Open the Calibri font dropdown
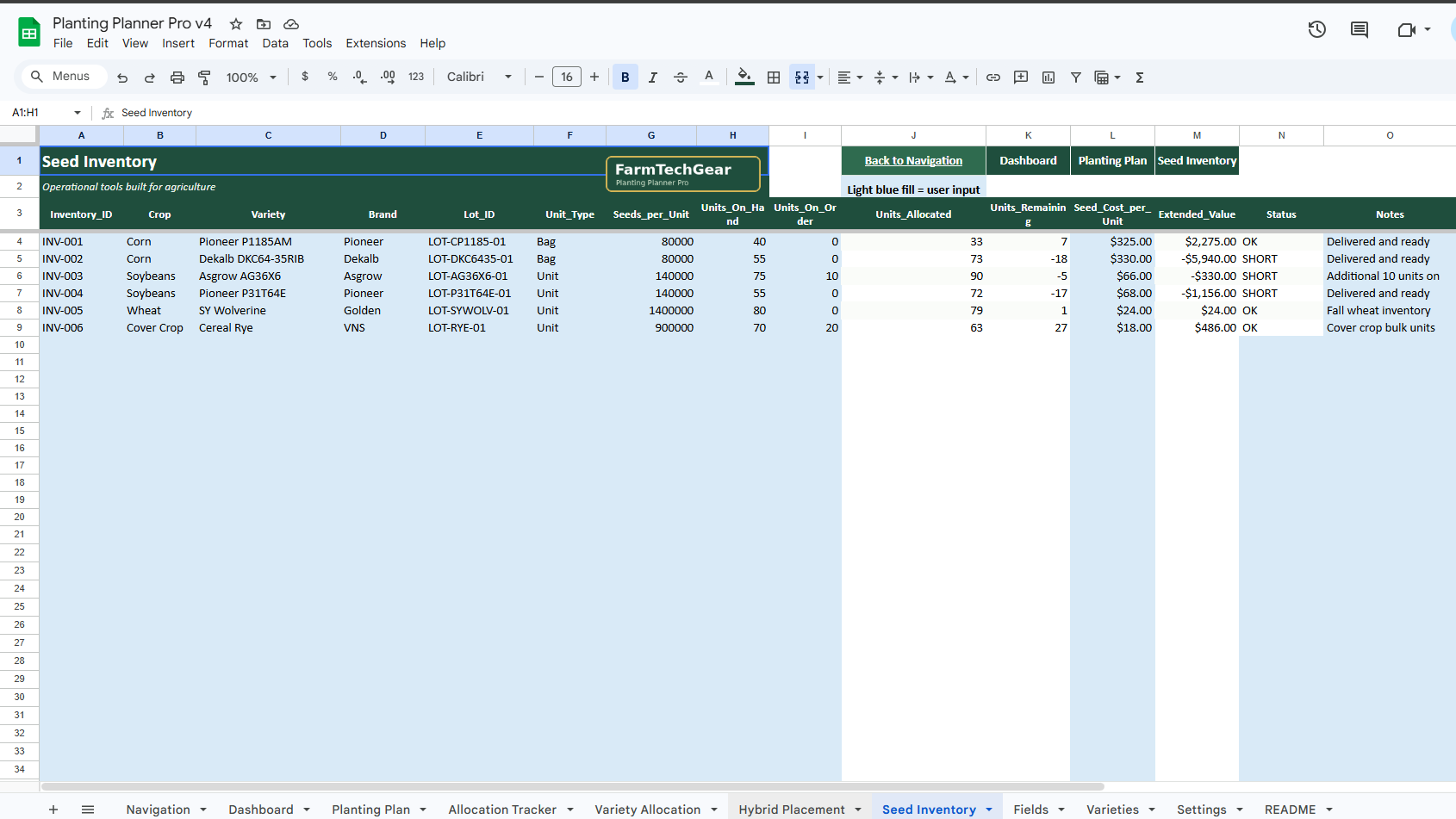 pyautogui.click(x=479, y=77)
